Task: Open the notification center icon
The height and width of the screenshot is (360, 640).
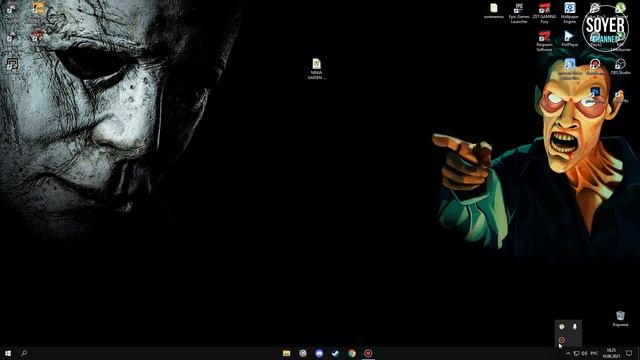Action: tap(629, 353)
